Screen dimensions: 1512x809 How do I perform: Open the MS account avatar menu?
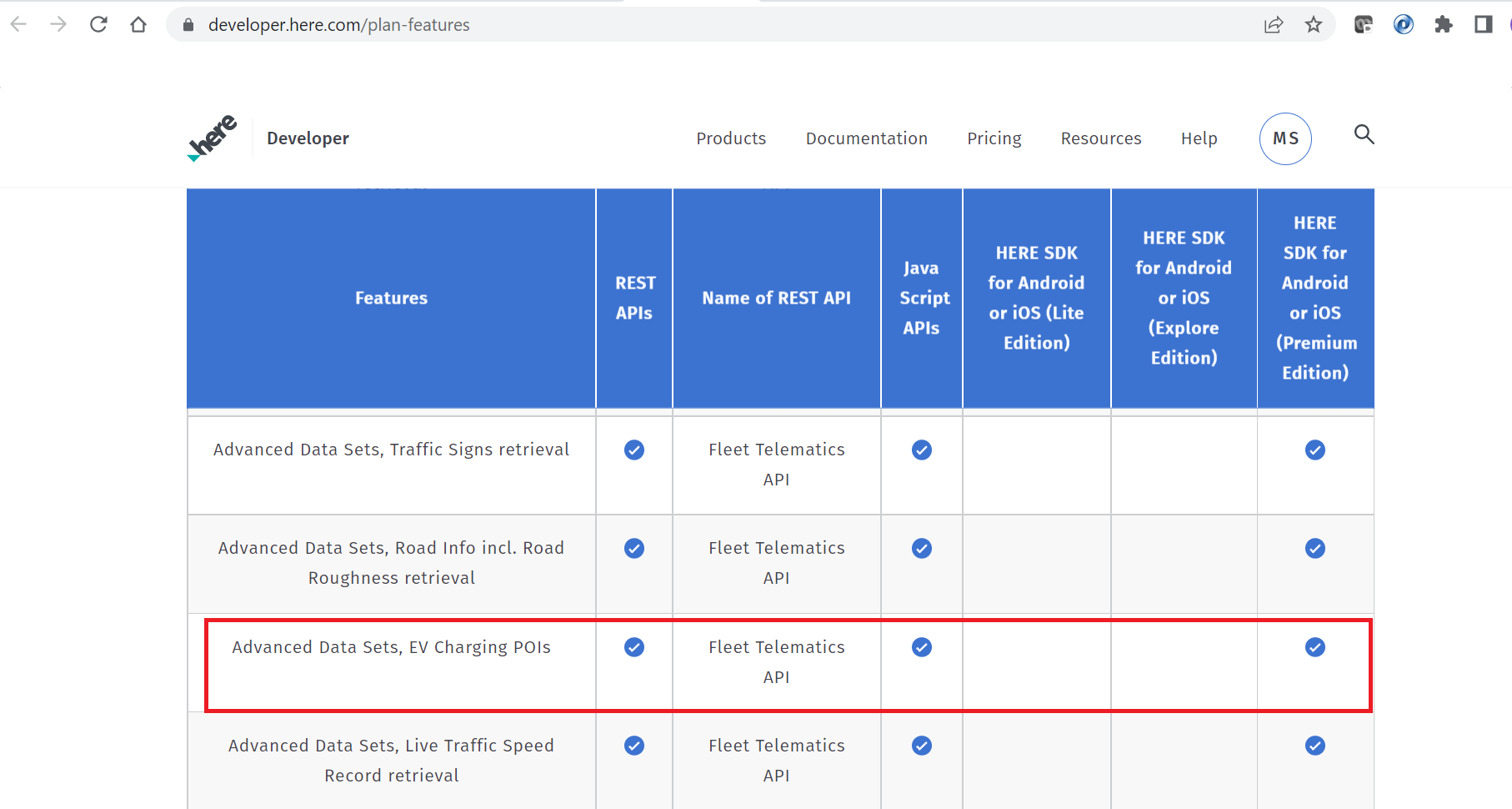tap(1285, 138)
